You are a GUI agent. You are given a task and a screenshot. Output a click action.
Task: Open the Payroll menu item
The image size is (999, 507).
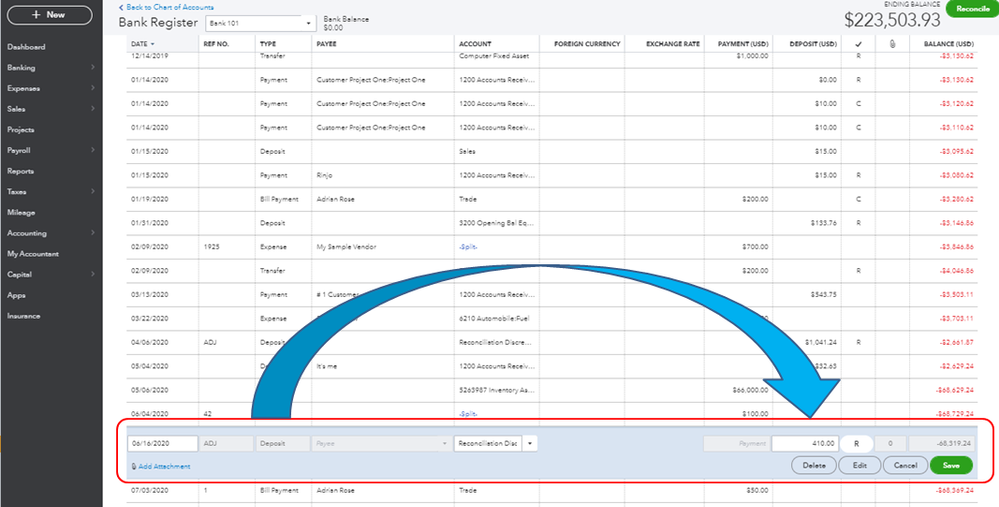click(18, 150)
